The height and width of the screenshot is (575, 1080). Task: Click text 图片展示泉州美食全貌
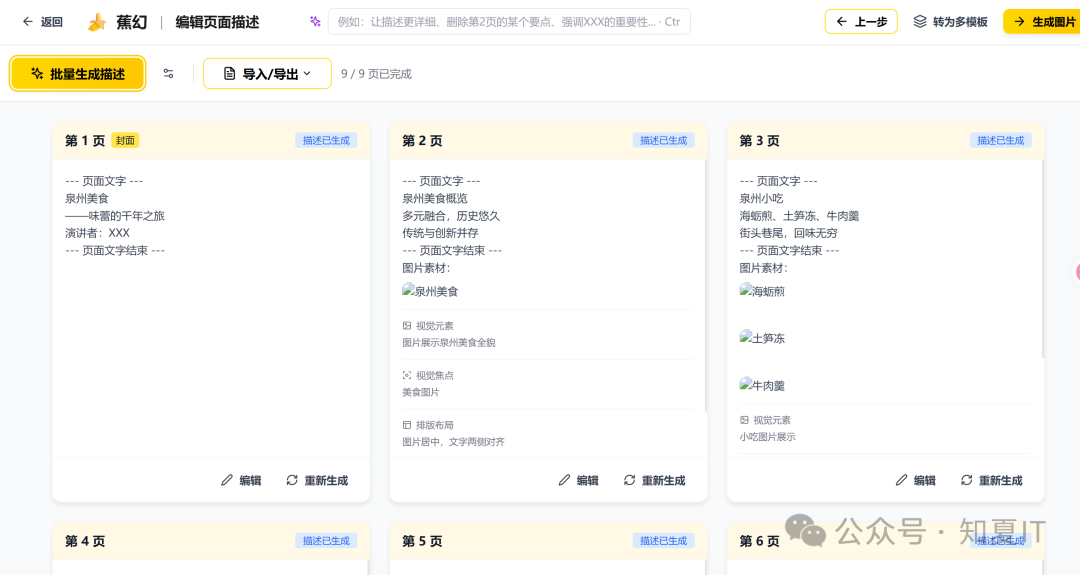point(448,342)
